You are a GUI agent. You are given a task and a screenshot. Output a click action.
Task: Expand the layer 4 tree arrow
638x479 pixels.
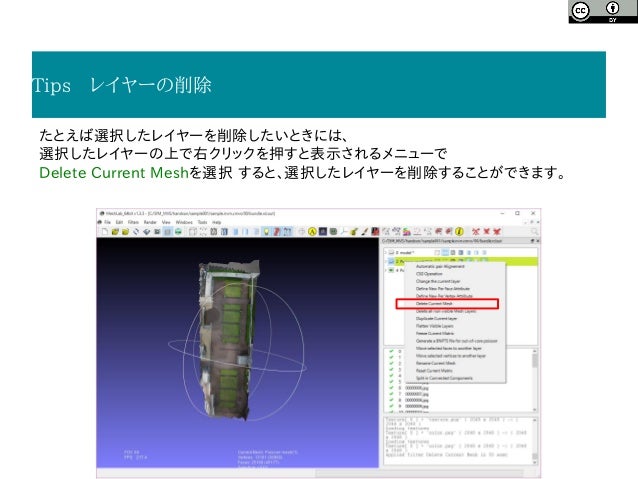pos(386,270)
